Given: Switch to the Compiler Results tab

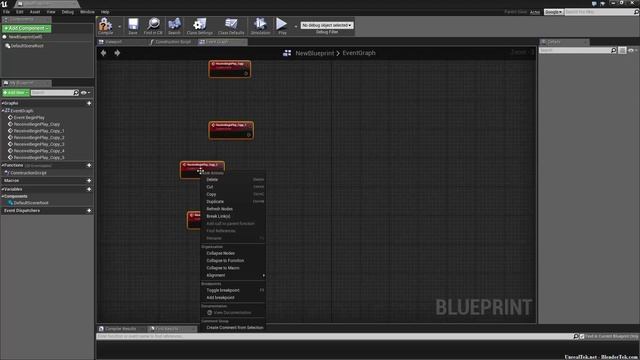Looking at the screenshot, I should [x=121, y=329].
